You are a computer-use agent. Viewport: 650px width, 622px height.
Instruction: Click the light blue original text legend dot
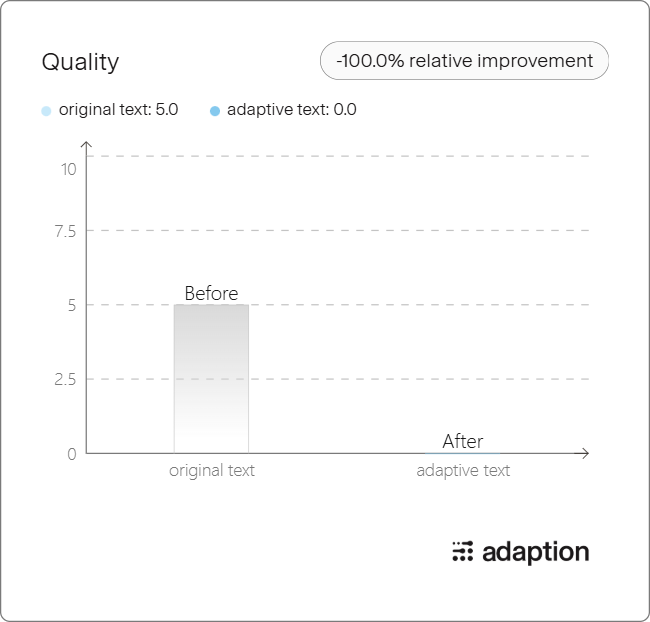pos(46,111)
